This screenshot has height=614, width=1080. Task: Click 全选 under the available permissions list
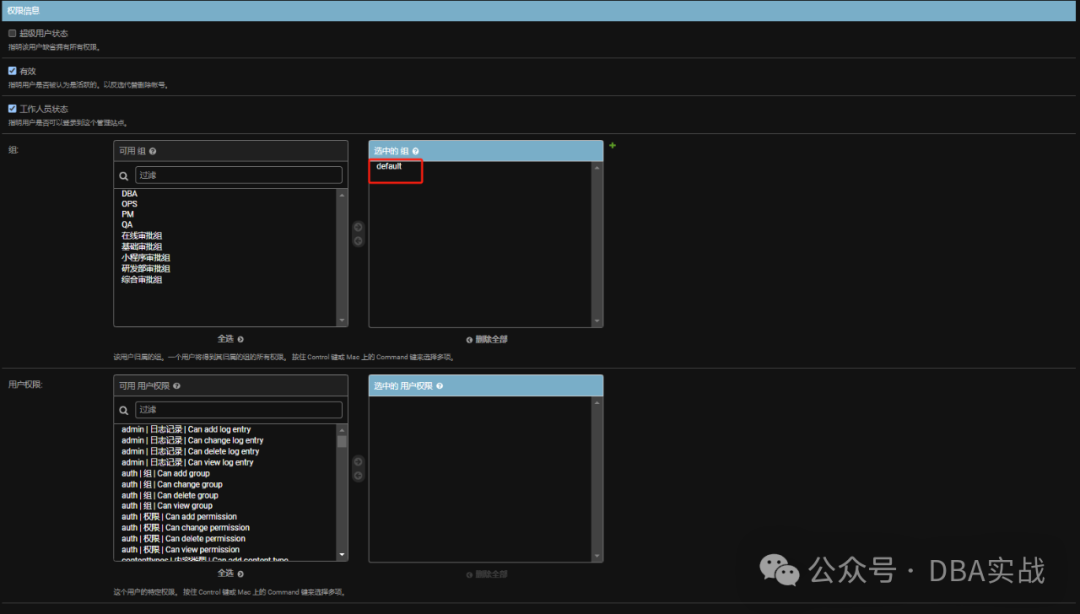tap(230, 573)
